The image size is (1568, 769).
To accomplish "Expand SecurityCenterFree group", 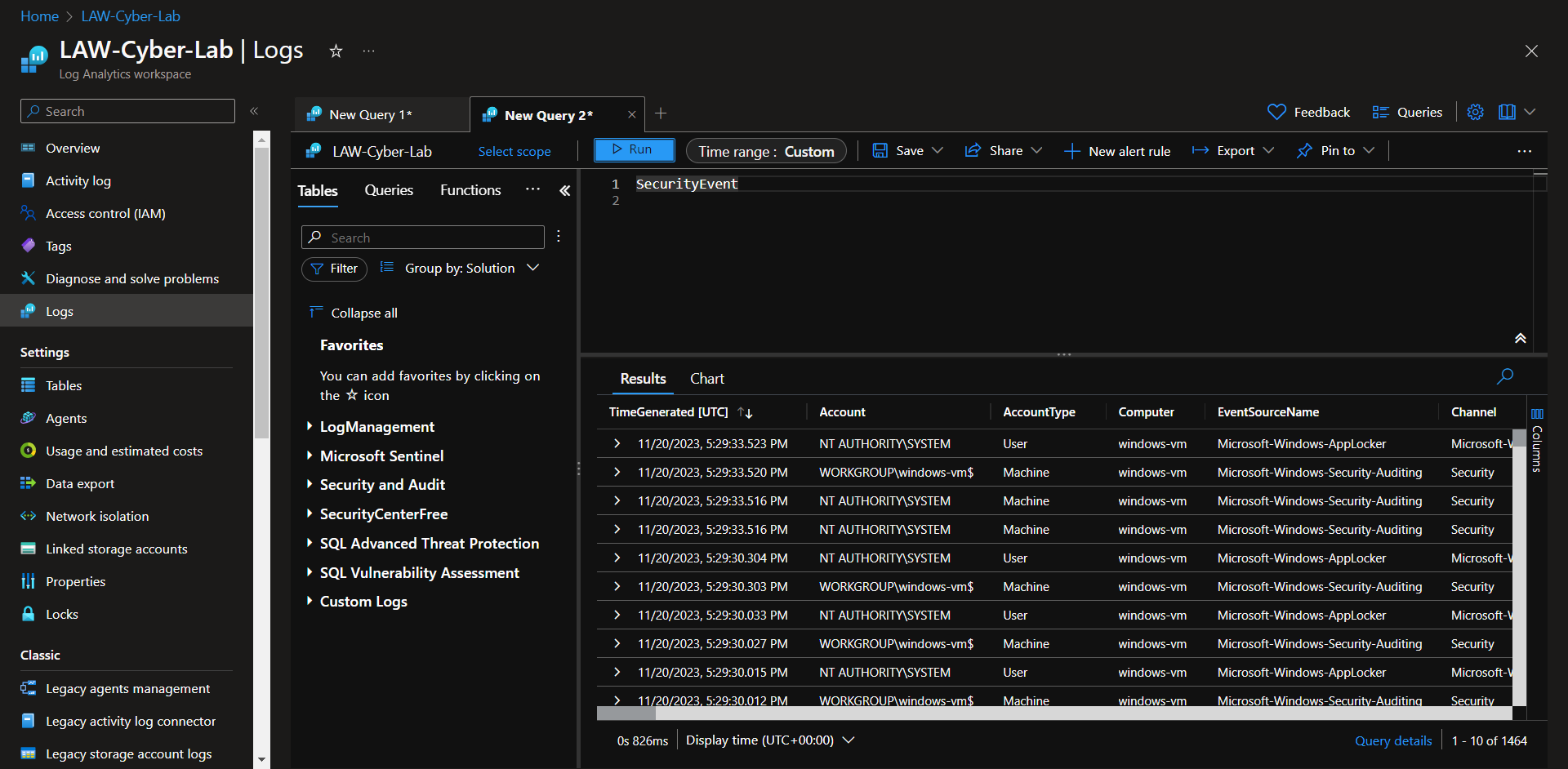I will [310, 513].
